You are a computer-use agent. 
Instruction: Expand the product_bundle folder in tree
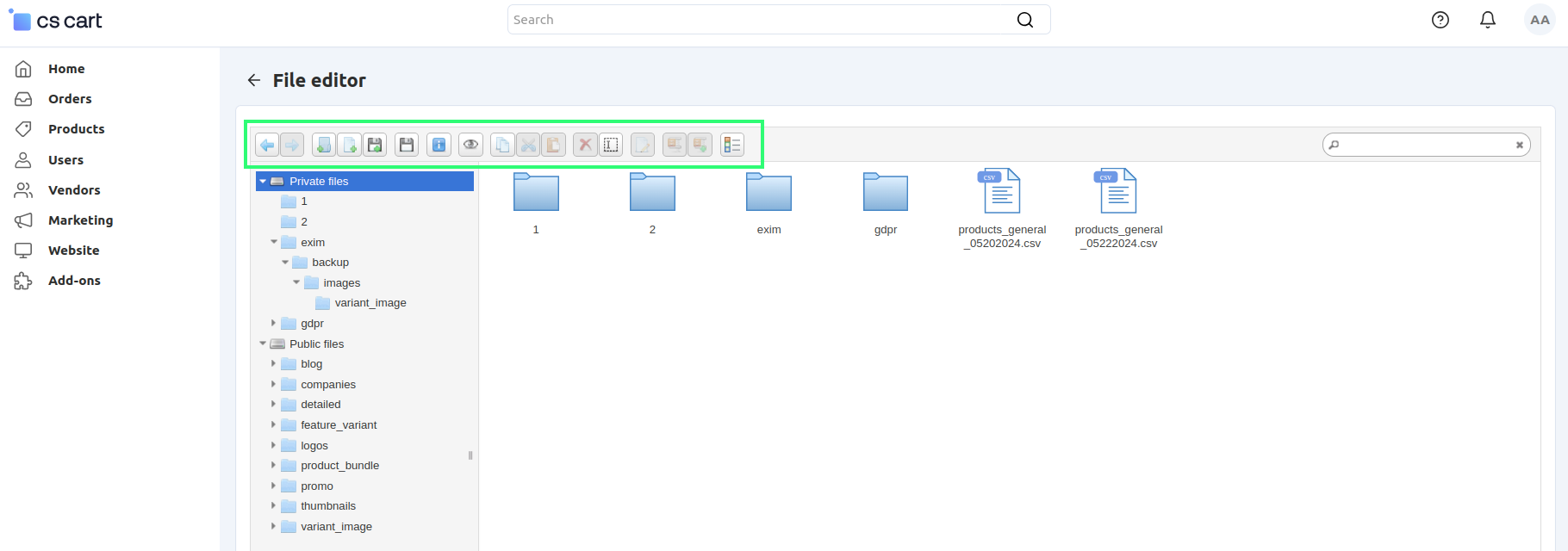pos(274,465)
